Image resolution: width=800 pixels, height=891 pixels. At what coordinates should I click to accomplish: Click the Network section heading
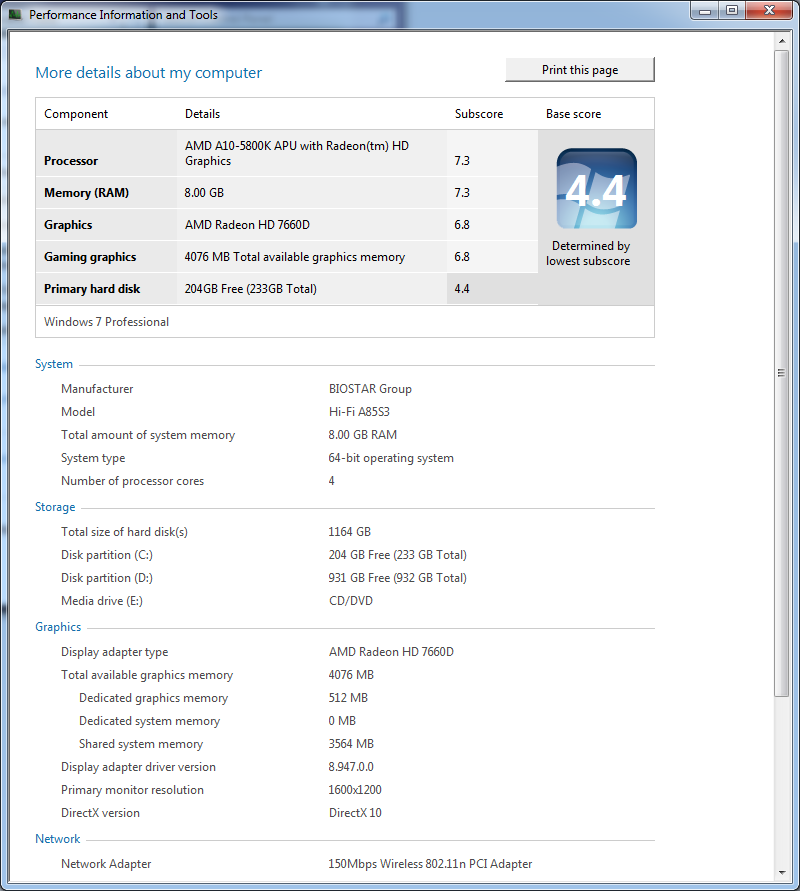pos(57,839)
